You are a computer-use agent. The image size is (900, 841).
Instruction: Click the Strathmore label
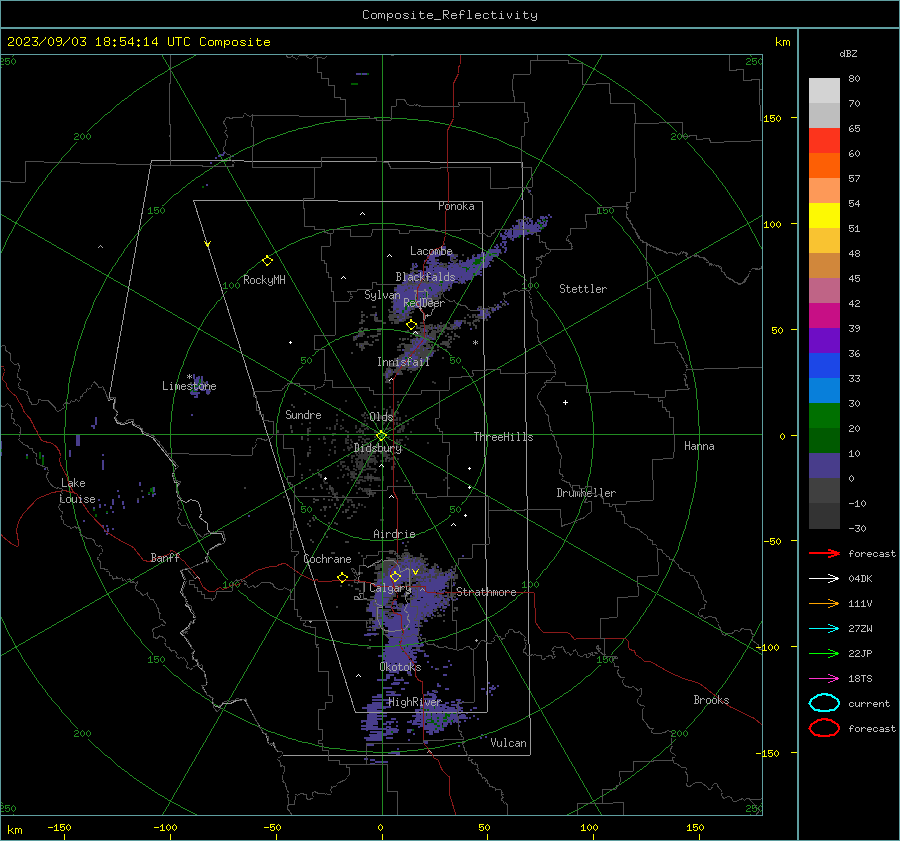coord(486,592)
